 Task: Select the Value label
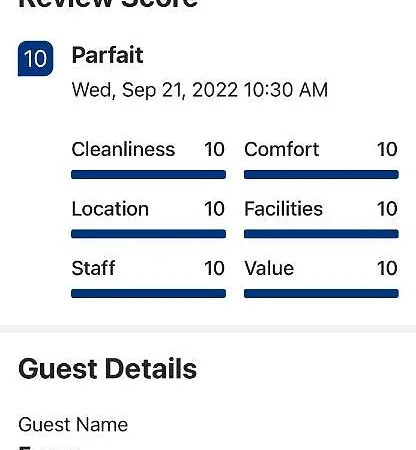[x=269, y=268]
